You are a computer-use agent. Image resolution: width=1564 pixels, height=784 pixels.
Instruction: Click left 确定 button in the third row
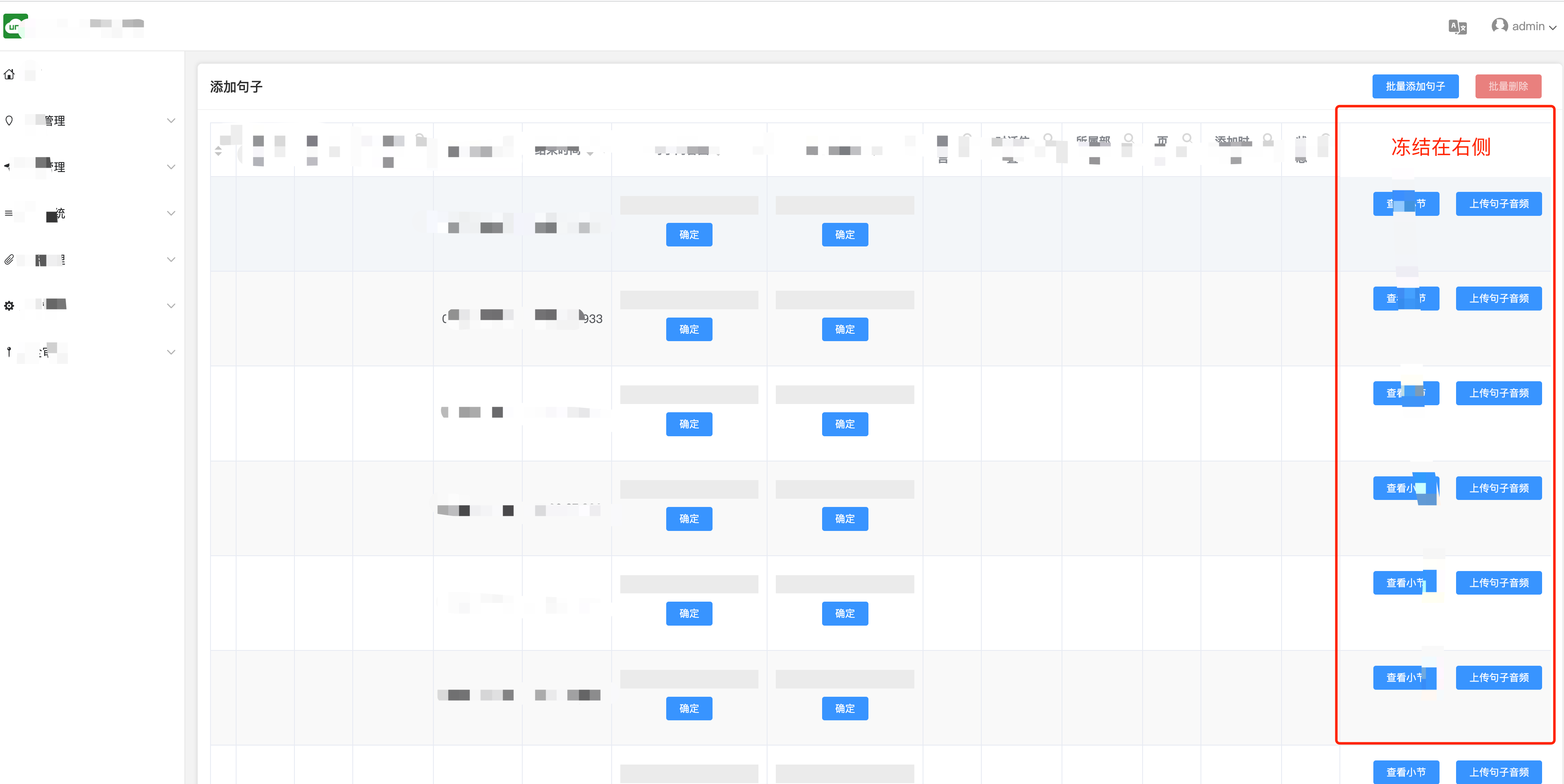(x=689, y=424)
